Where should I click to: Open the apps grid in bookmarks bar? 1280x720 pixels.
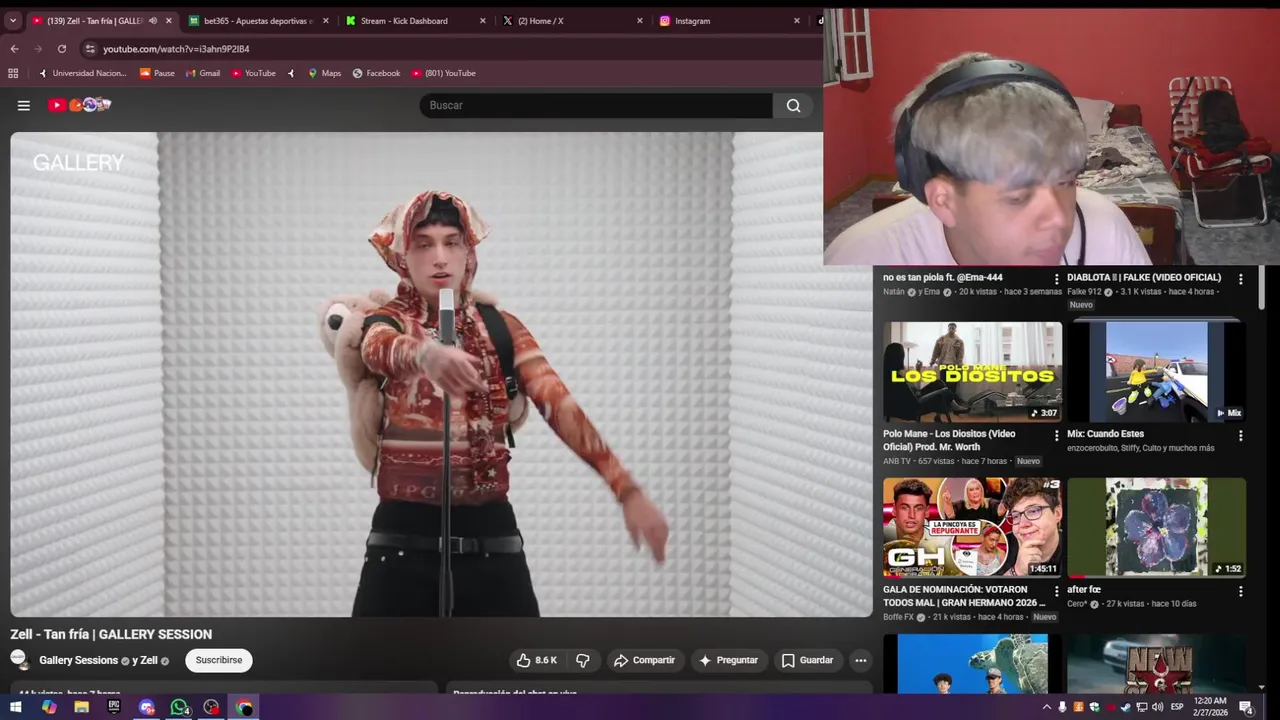[x=13, y=73]
